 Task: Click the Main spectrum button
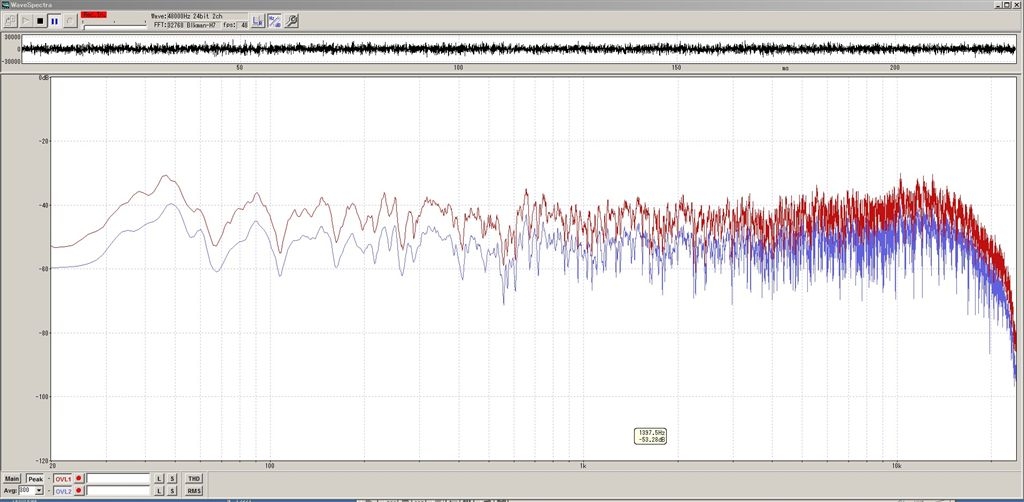tap(12, 478)
